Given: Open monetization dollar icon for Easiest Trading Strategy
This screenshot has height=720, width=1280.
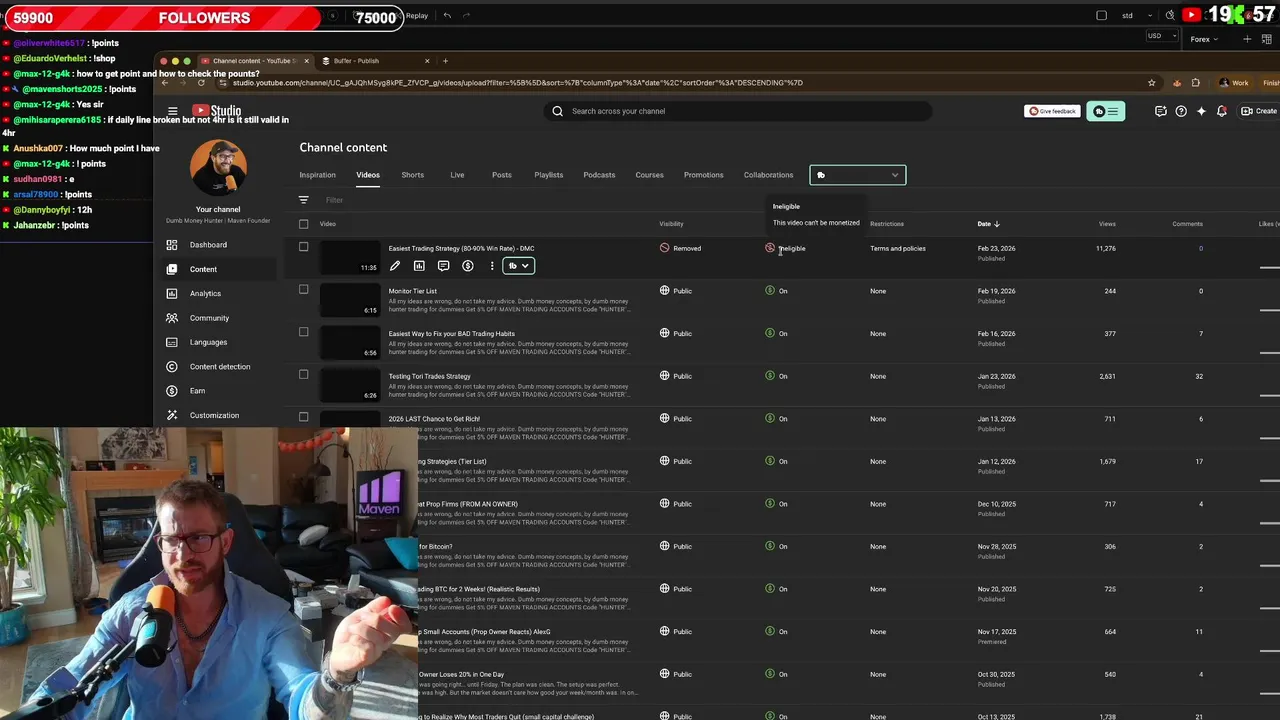Looking at the screenshot, I should coord(468,266).
